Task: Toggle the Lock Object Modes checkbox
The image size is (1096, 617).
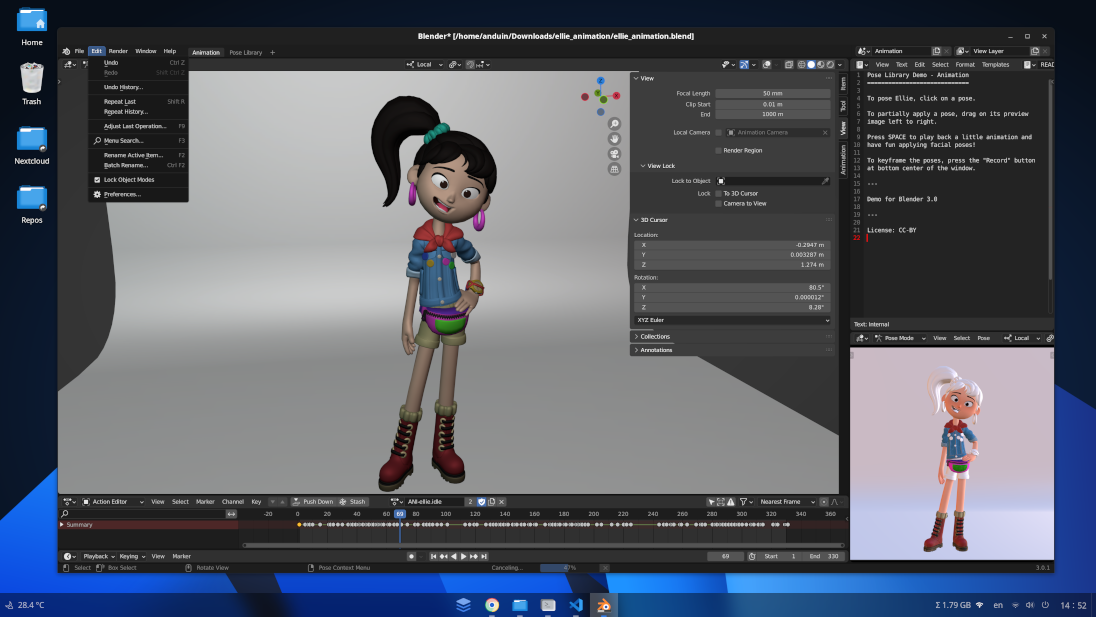Action: [x=97, y=179]
